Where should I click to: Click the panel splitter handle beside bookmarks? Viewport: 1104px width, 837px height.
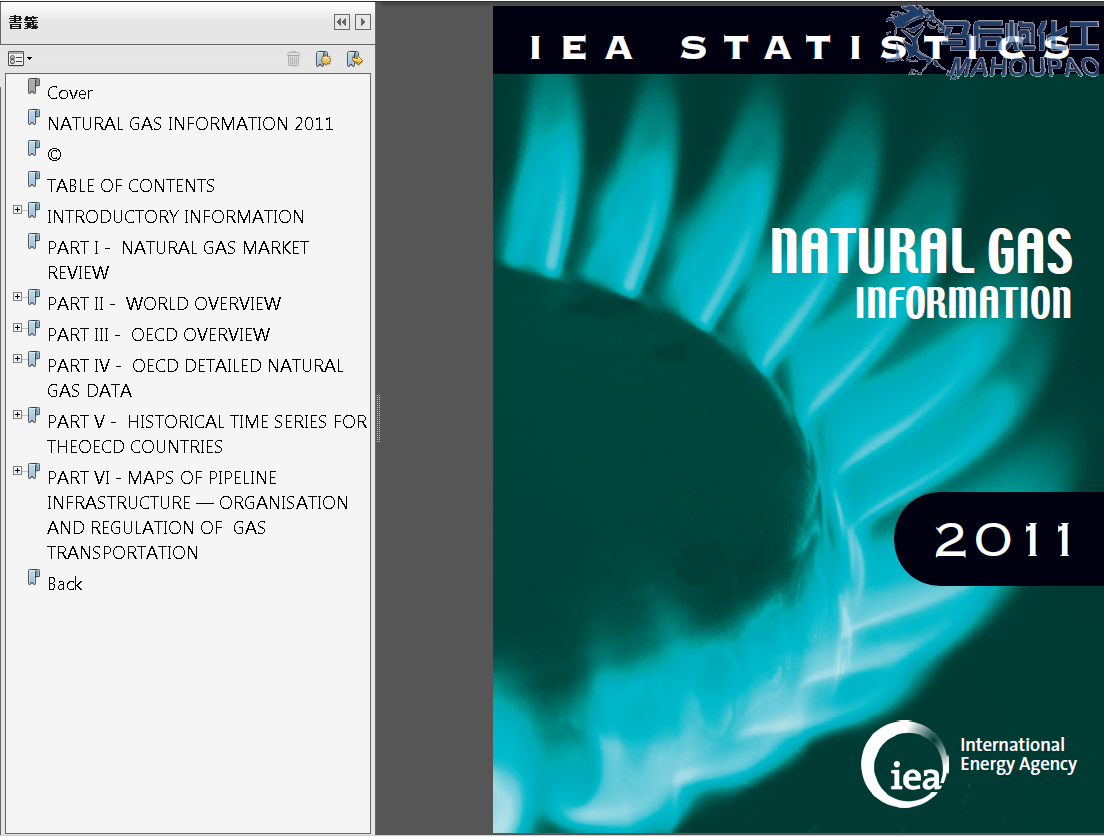[378, 419]
